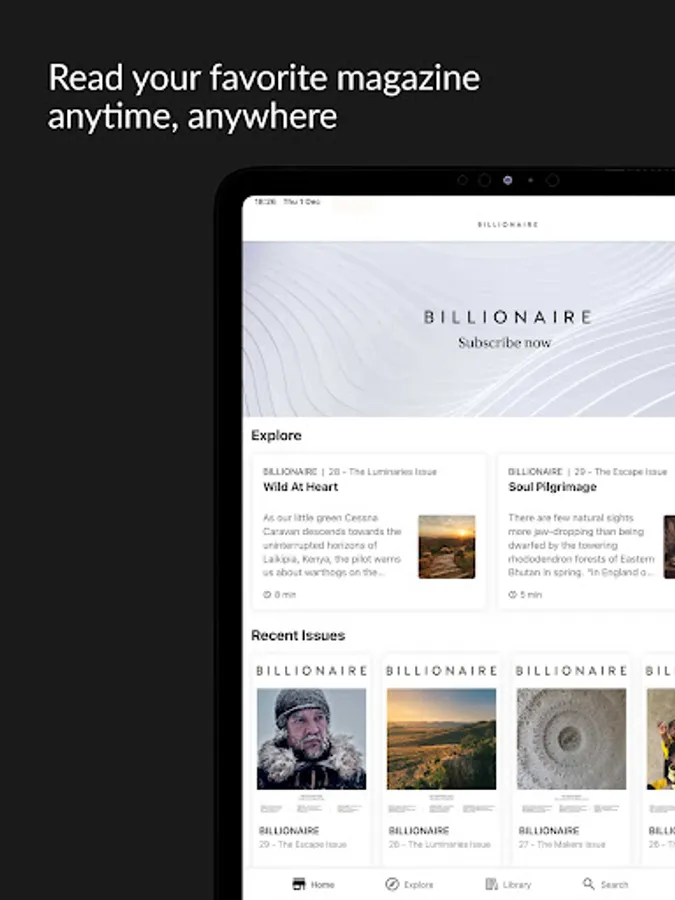This screenshot has width=675, height=900.
Task: Tap the small BILLIONAIRE header logo
Action: pyautogui.click(x=508, y=224)
